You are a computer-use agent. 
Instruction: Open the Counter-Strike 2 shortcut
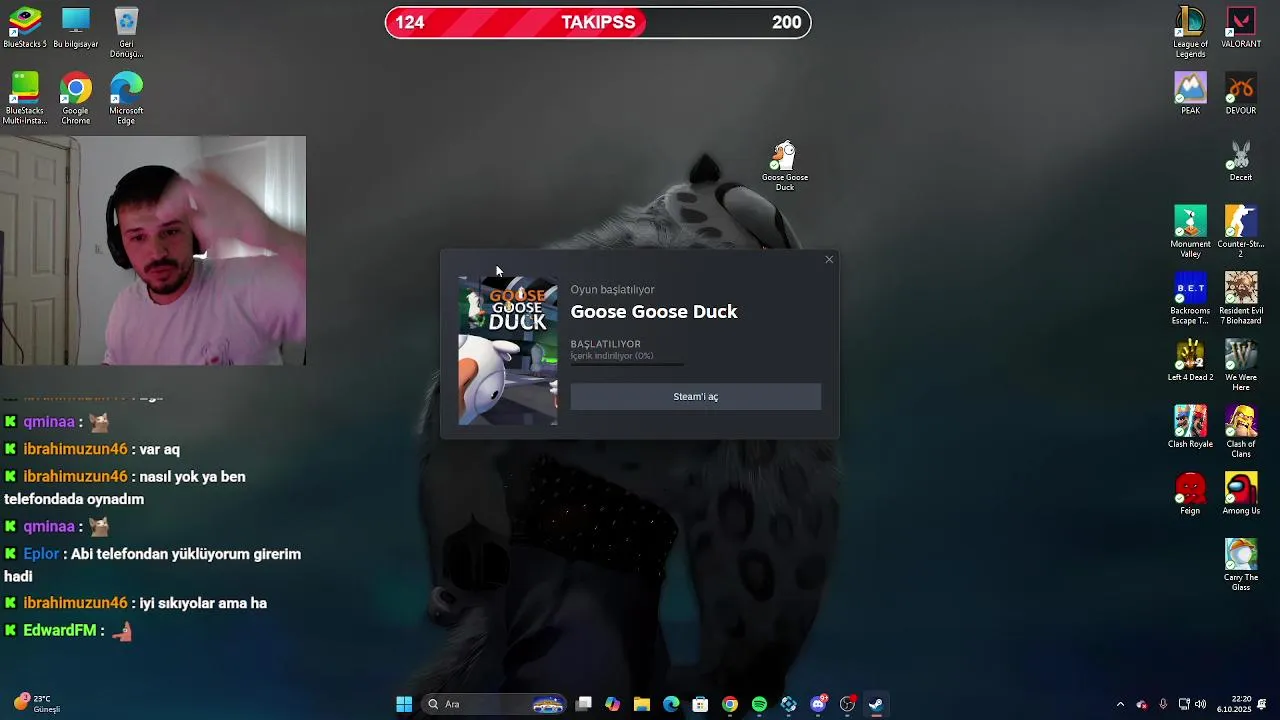coord(1241,232)
